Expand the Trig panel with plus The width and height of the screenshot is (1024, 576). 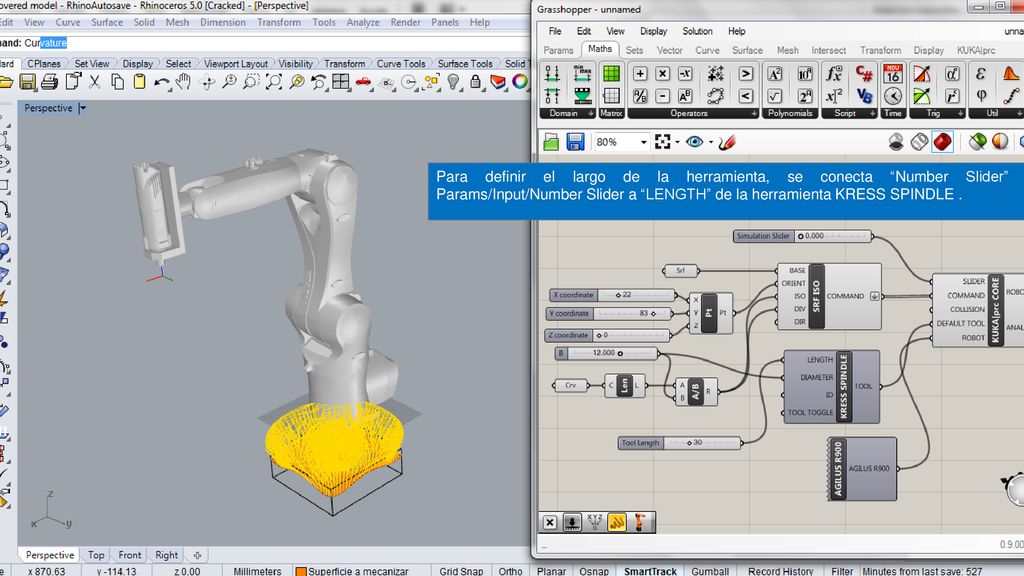click(960, 114)
